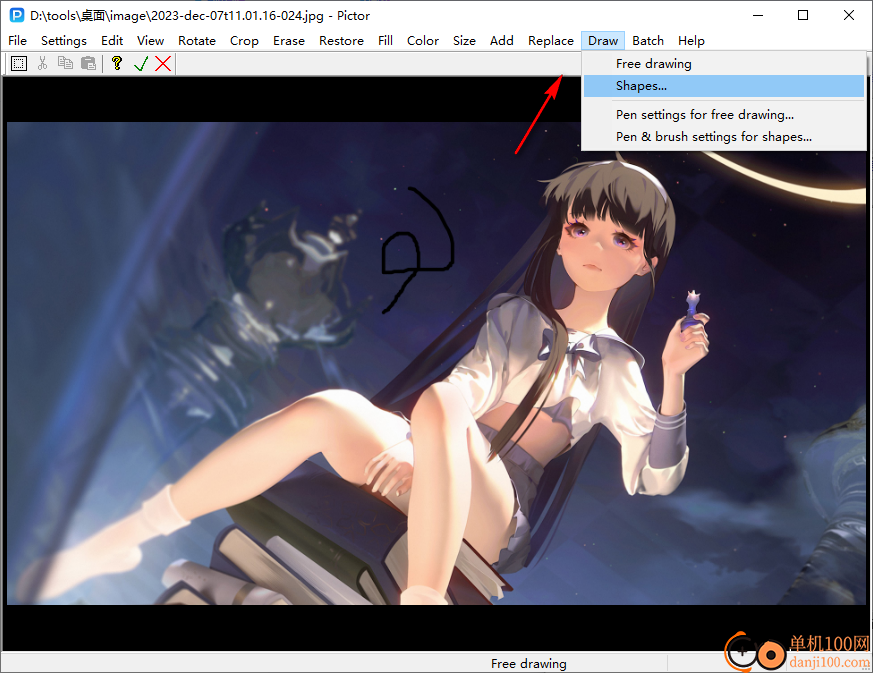Open Pen & brush settings for shapes...

(x=724, y=137)
